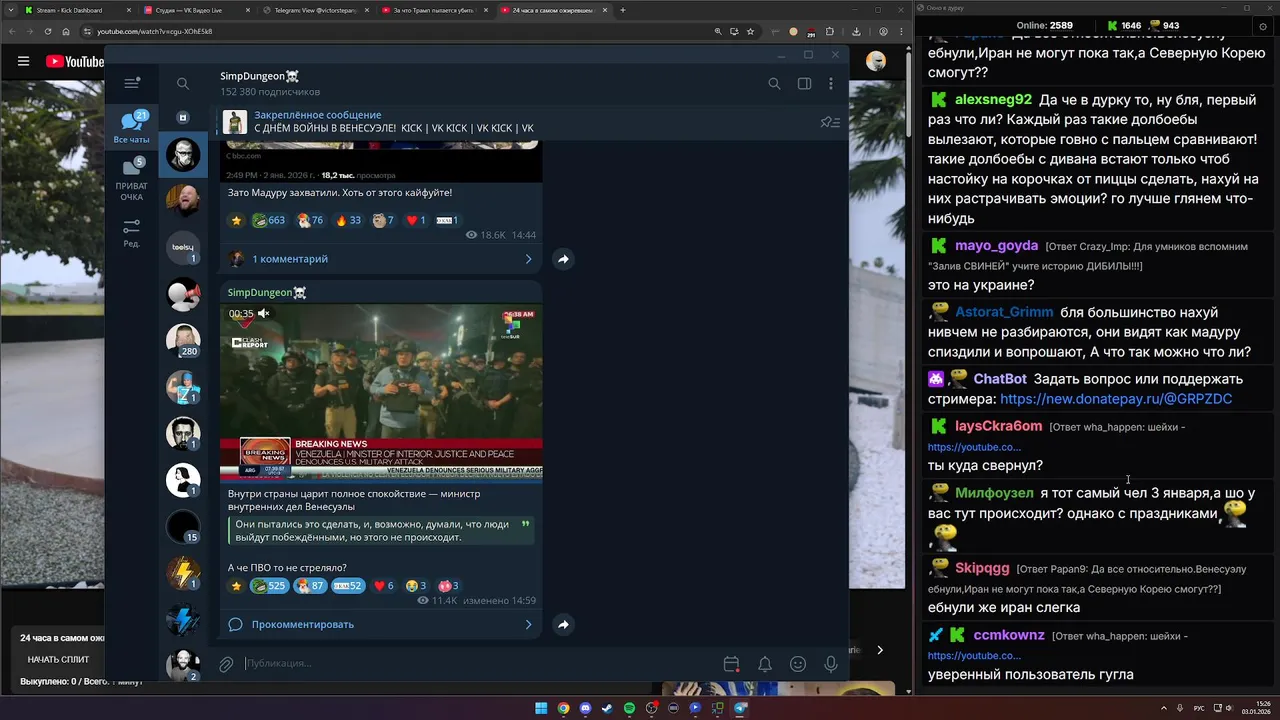The width and height of the screenshot is (1280, 720).
Task: Select the 'Все чаты' folder
Action: click(x=131, y=127)
